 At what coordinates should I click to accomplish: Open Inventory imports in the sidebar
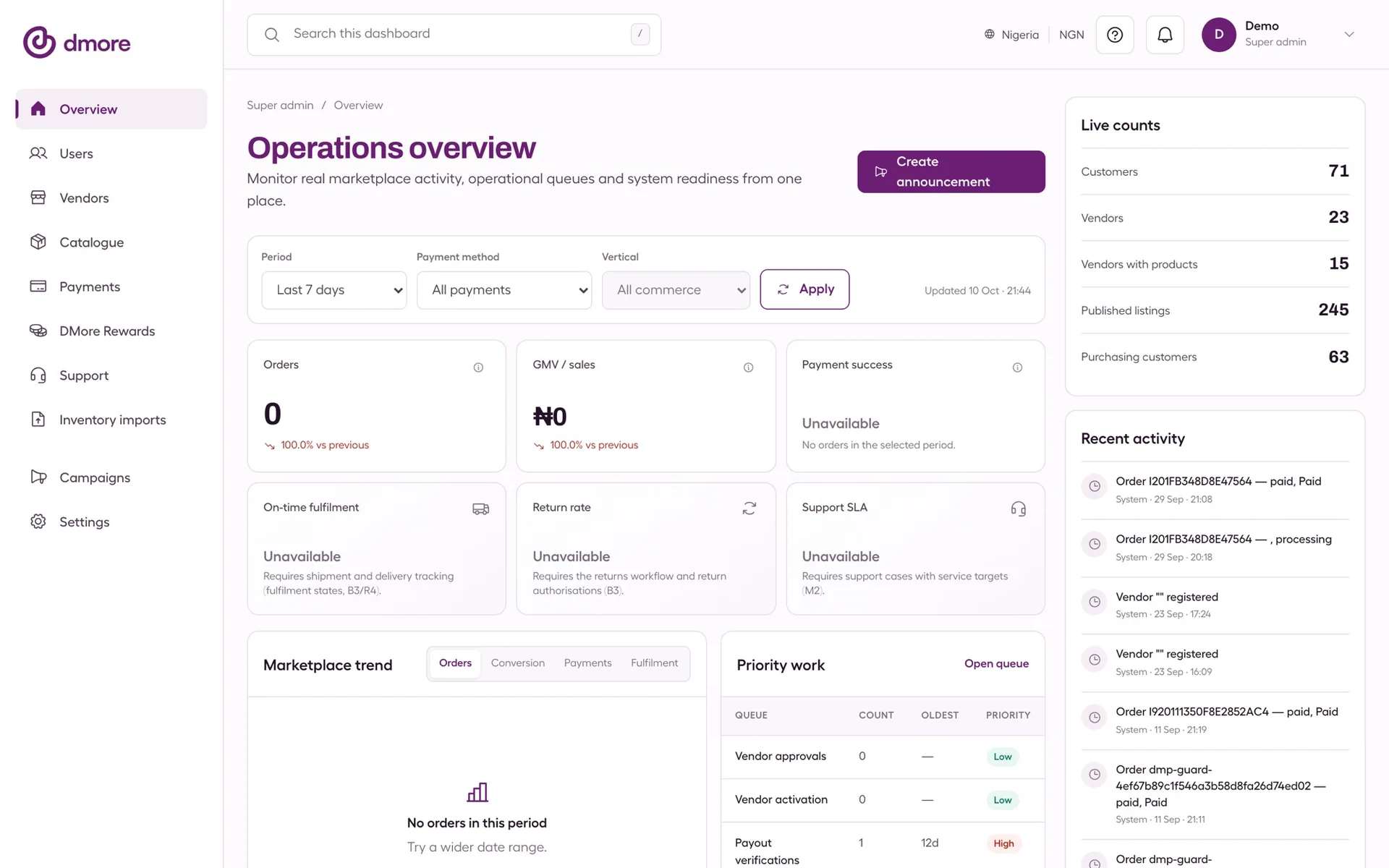click(111, 420)
